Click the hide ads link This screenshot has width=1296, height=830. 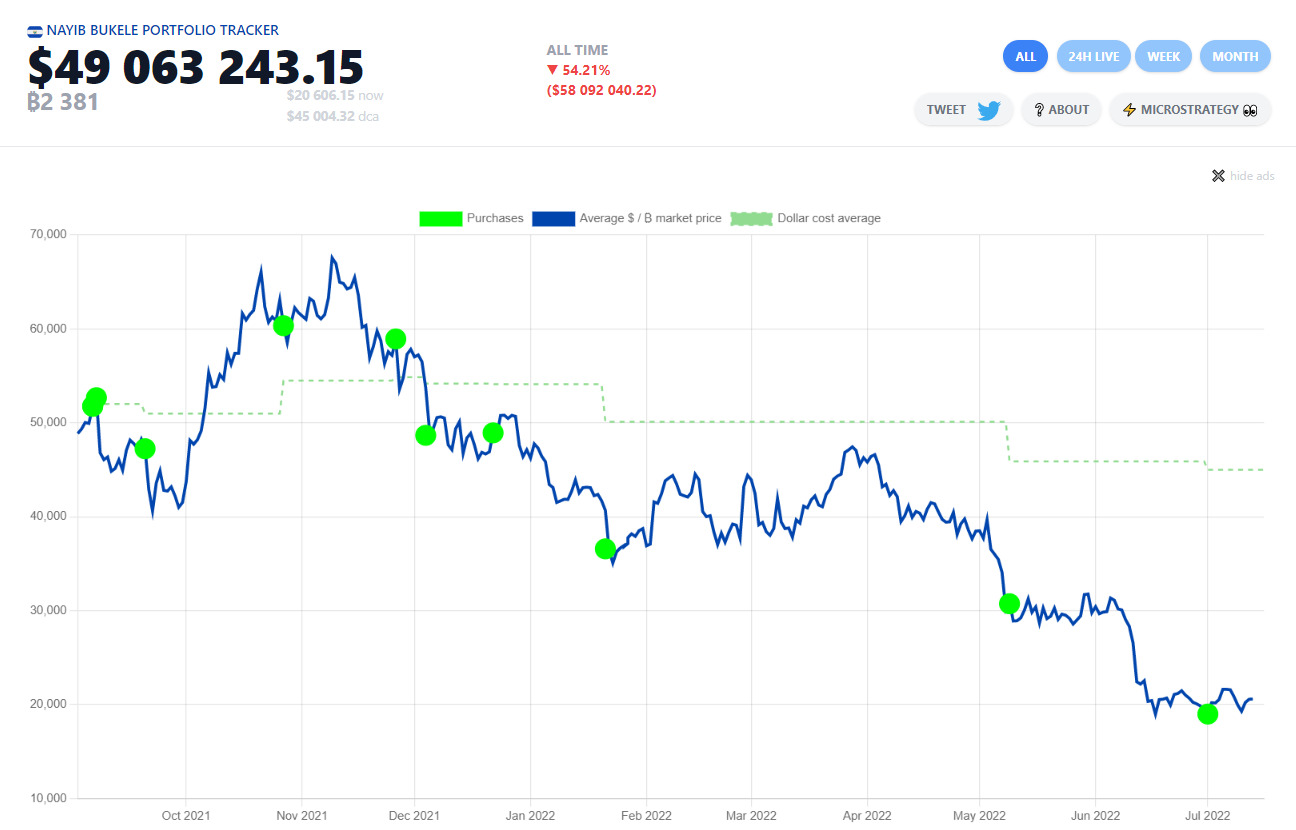[1252, 176]
